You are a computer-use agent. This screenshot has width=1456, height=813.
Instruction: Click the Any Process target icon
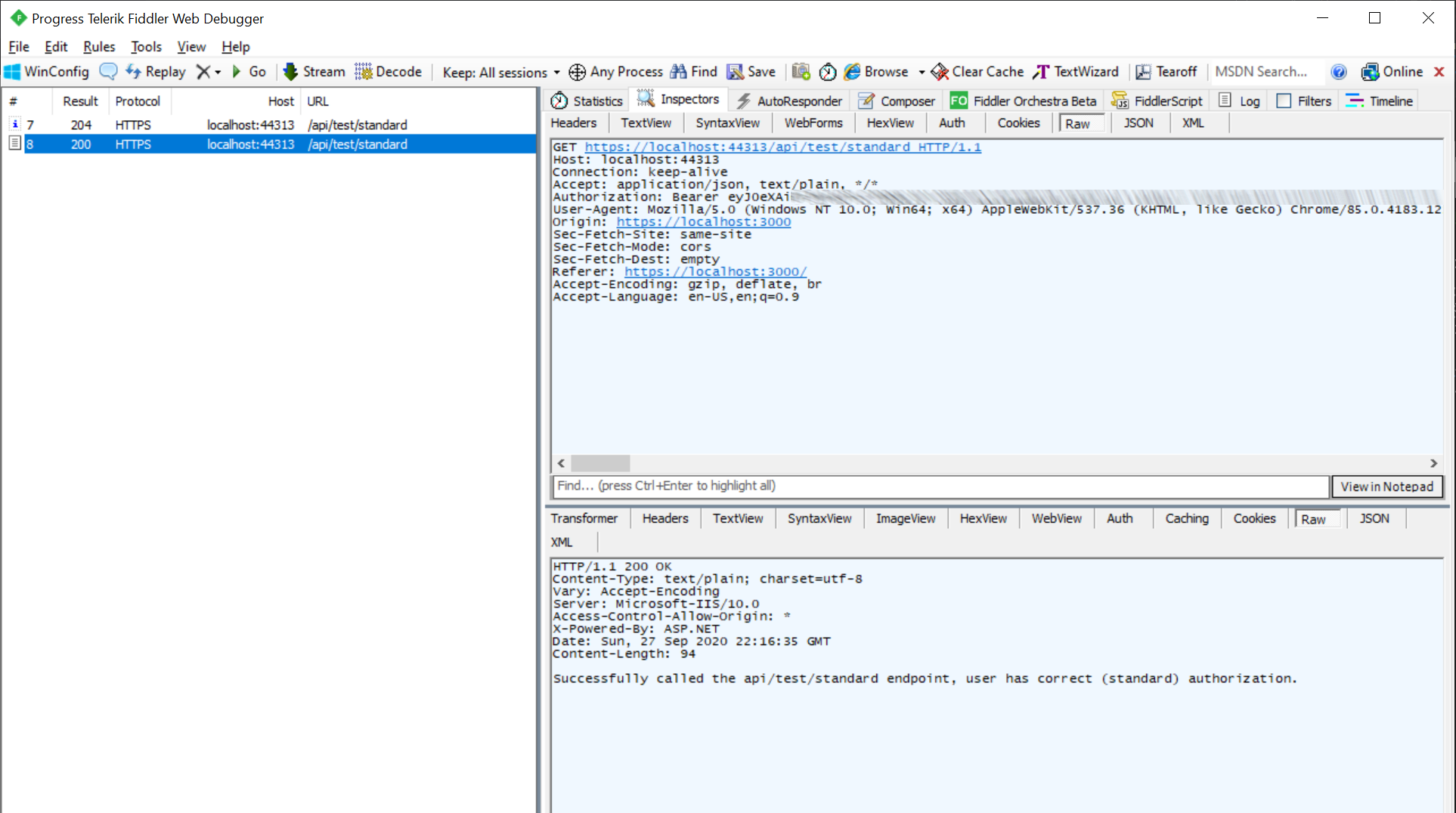(577, 72)
